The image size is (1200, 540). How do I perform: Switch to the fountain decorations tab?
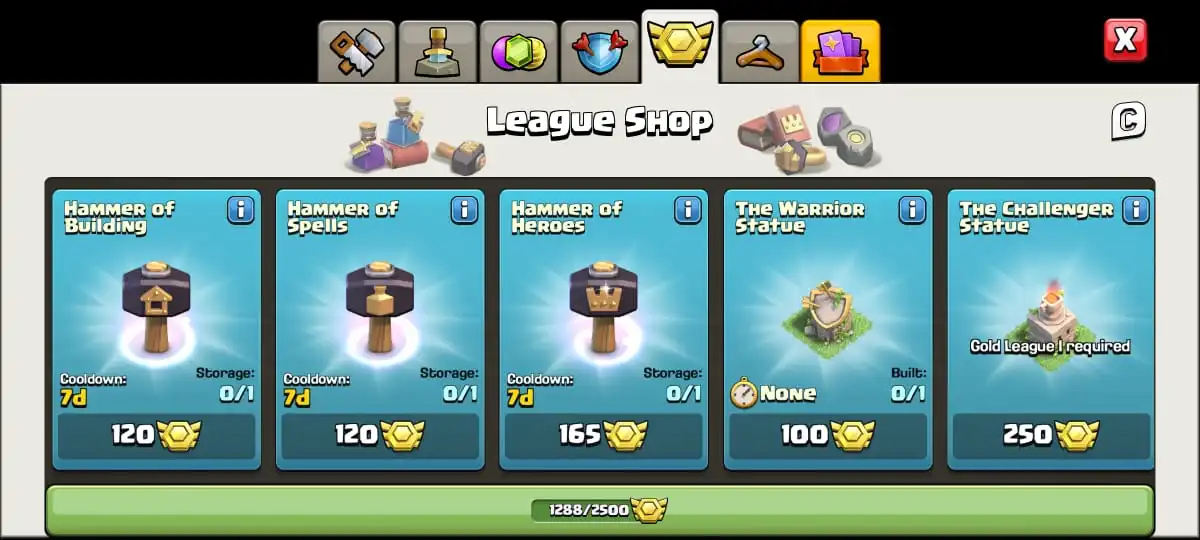(x=438, y=51)
